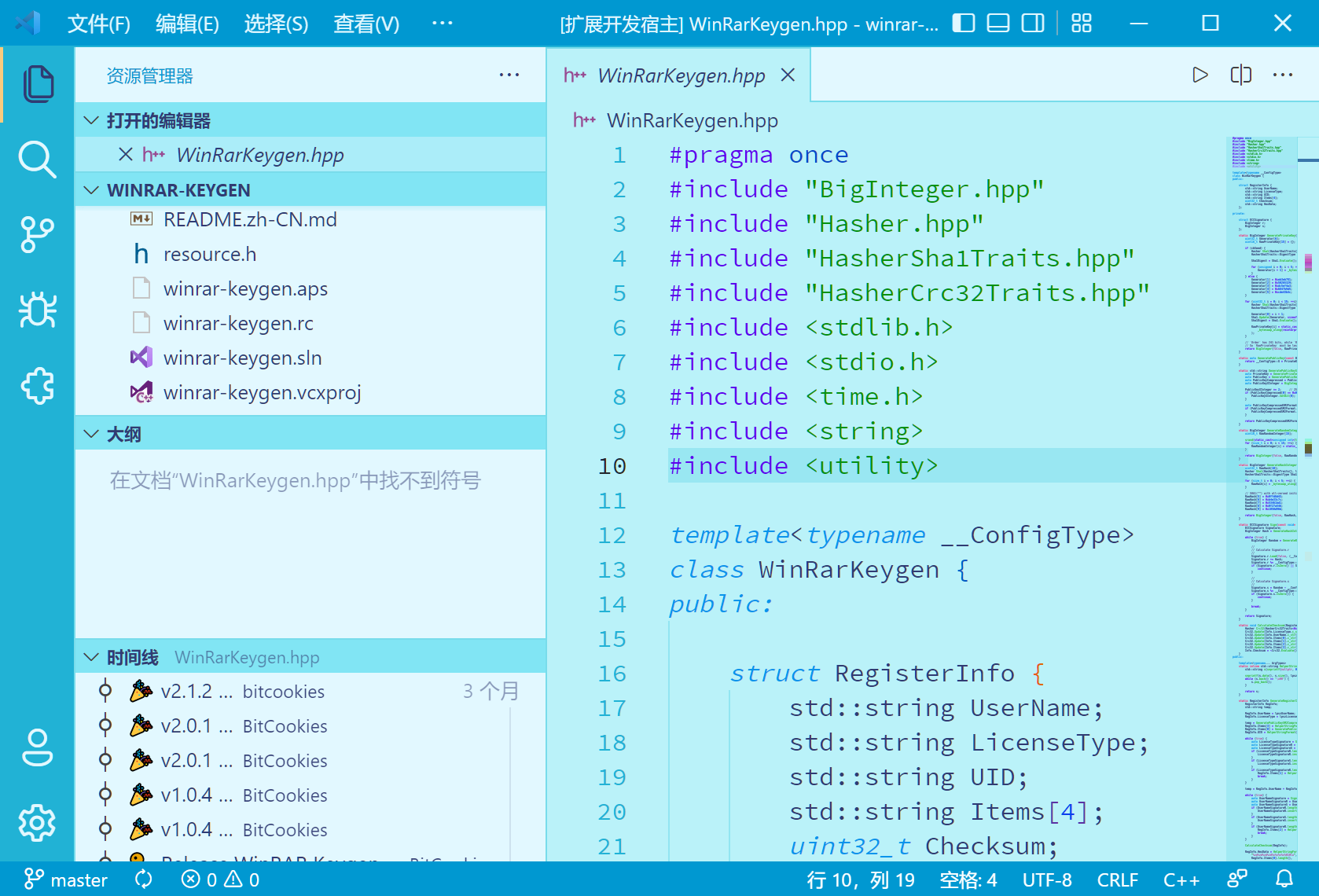Open the v2.1.2 bitcookies timeline entry
The image size is (1319, 896).
(310, 691)
